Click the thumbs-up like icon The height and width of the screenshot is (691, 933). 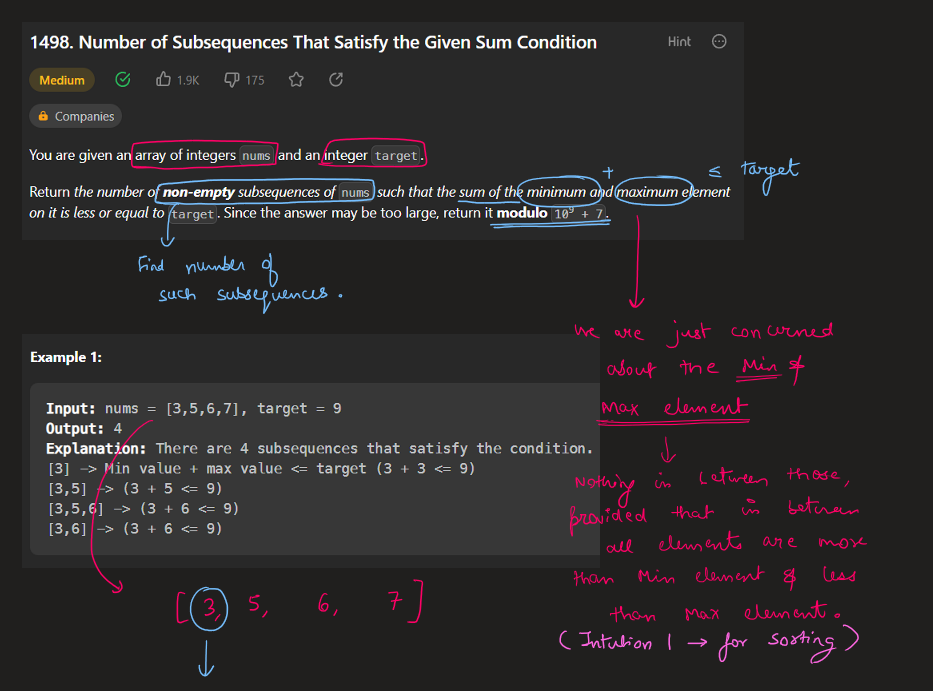pyautogui.click(x=163, y=79)
